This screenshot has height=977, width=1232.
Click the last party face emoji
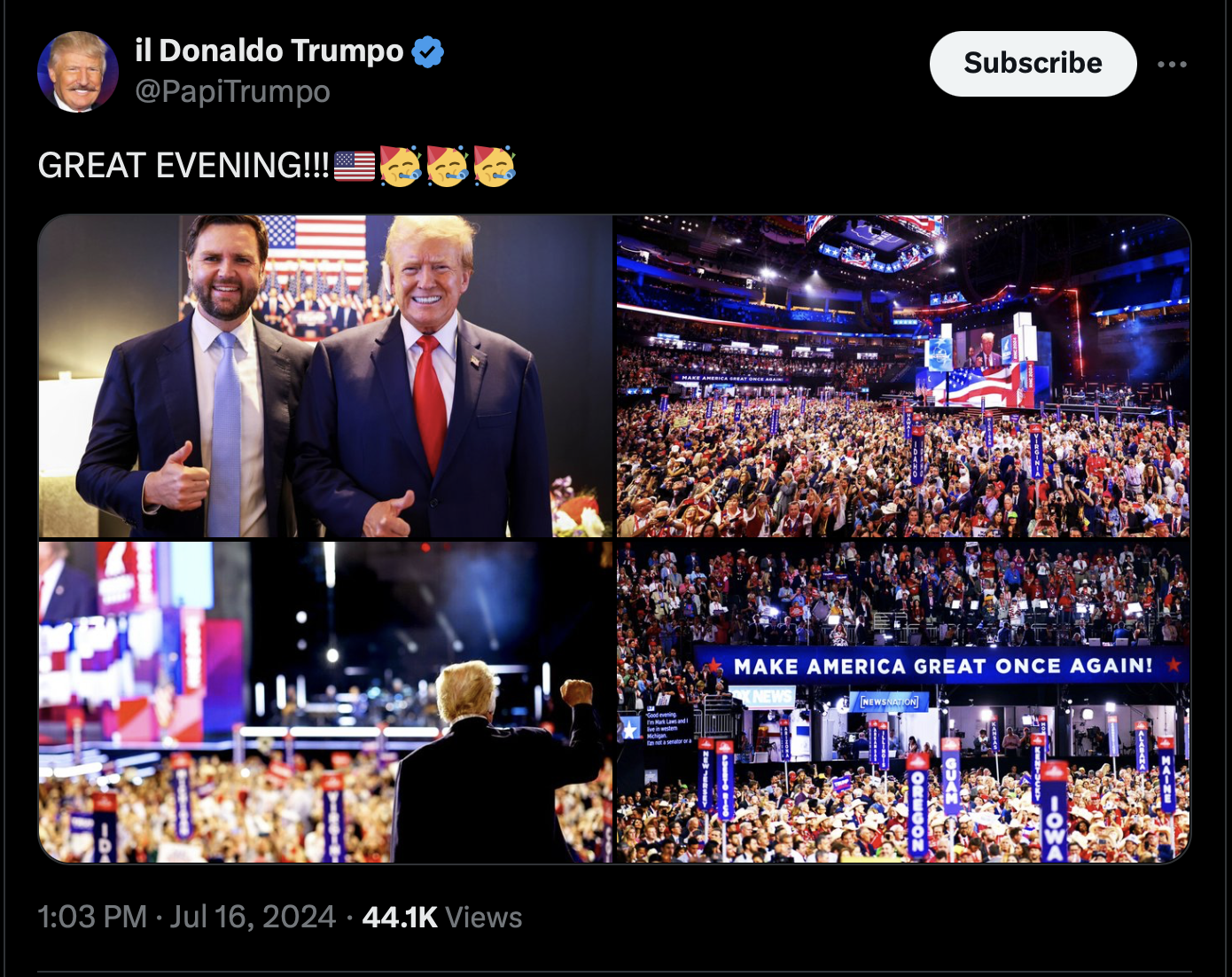495,166
